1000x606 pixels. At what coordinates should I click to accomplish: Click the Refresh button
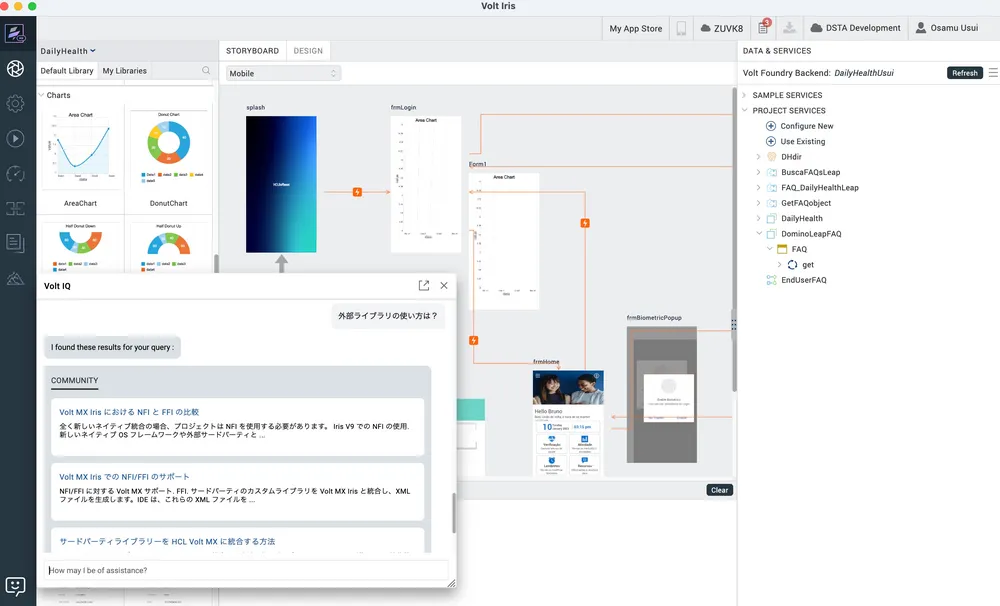[x=964, y=73]
